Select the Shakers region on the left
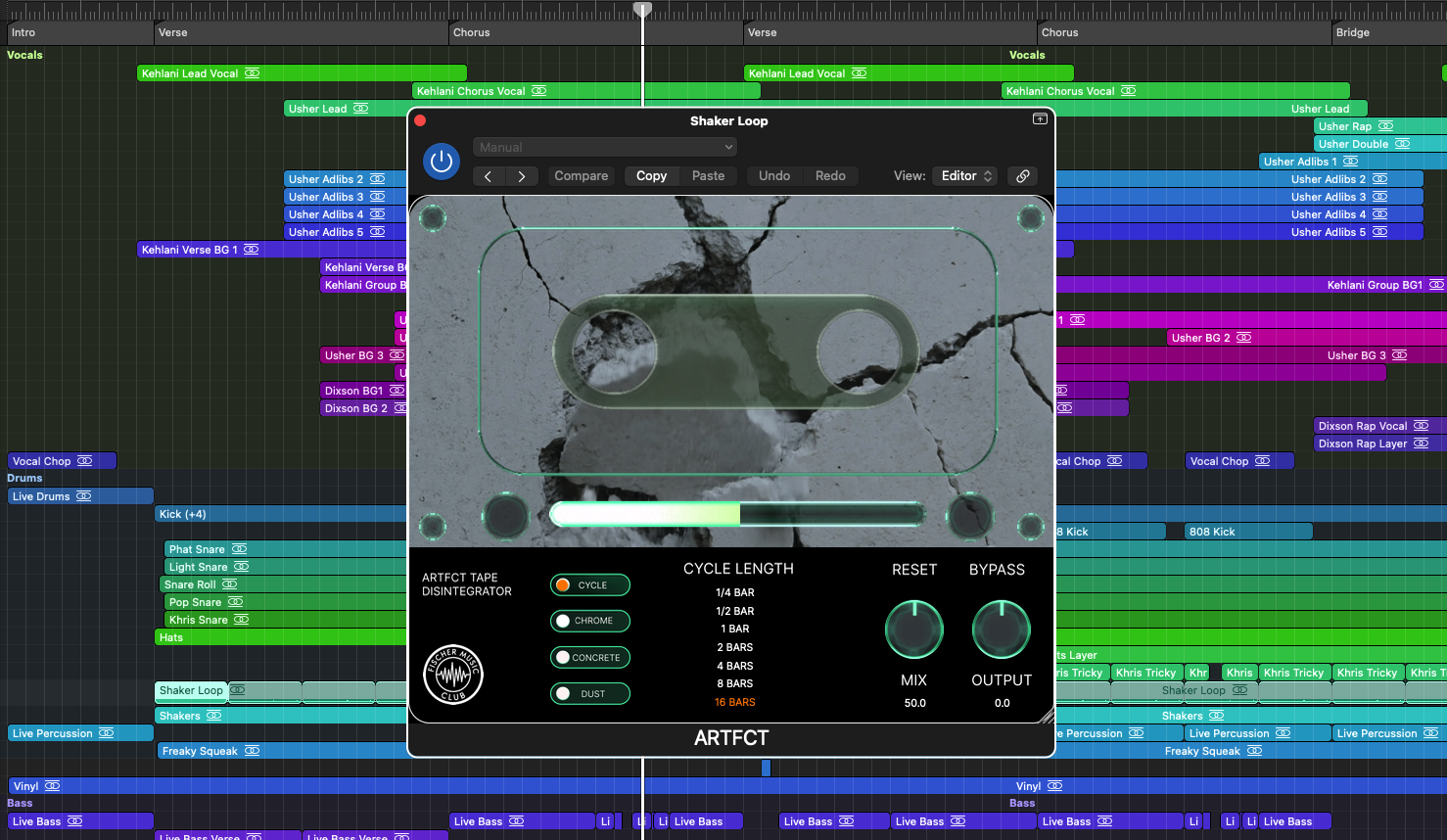 pyautogui.click(x=281, y=716)
